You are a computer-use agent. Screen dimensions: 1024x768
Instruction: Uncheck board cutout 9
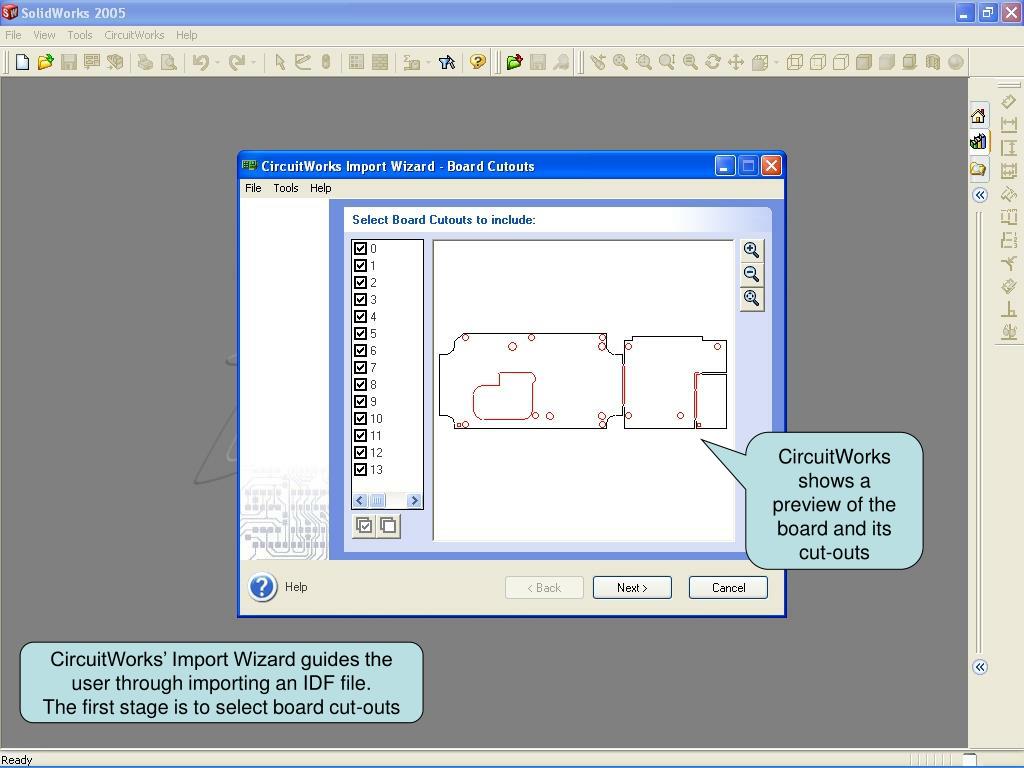pyautogui.click(x=360, y=401)
